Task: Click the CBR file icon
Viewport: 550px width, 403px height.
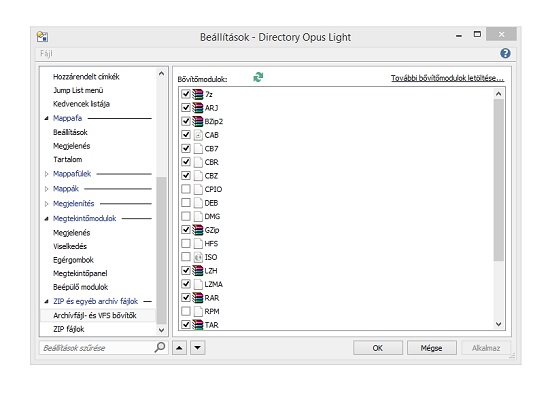Action: 199,162
